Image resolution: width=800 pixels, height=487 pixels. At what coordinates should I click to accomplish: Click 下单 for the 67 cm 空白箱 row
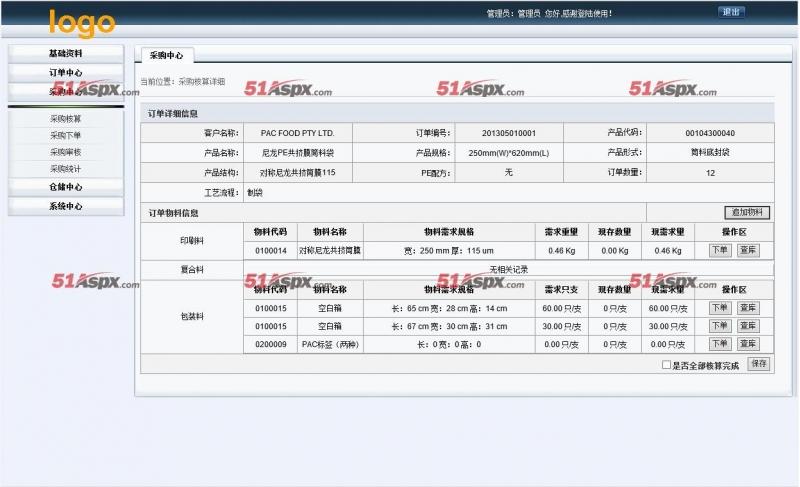720,325
